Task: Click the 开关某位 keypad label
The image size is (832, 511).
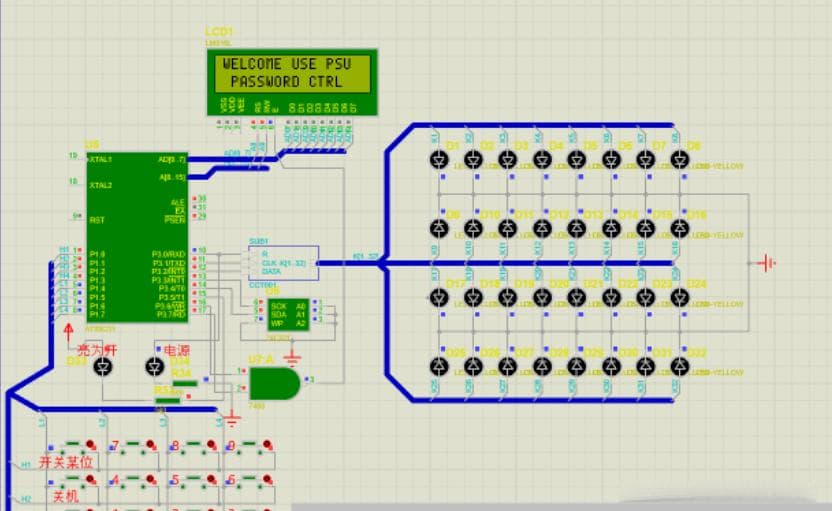Action: 66,462
